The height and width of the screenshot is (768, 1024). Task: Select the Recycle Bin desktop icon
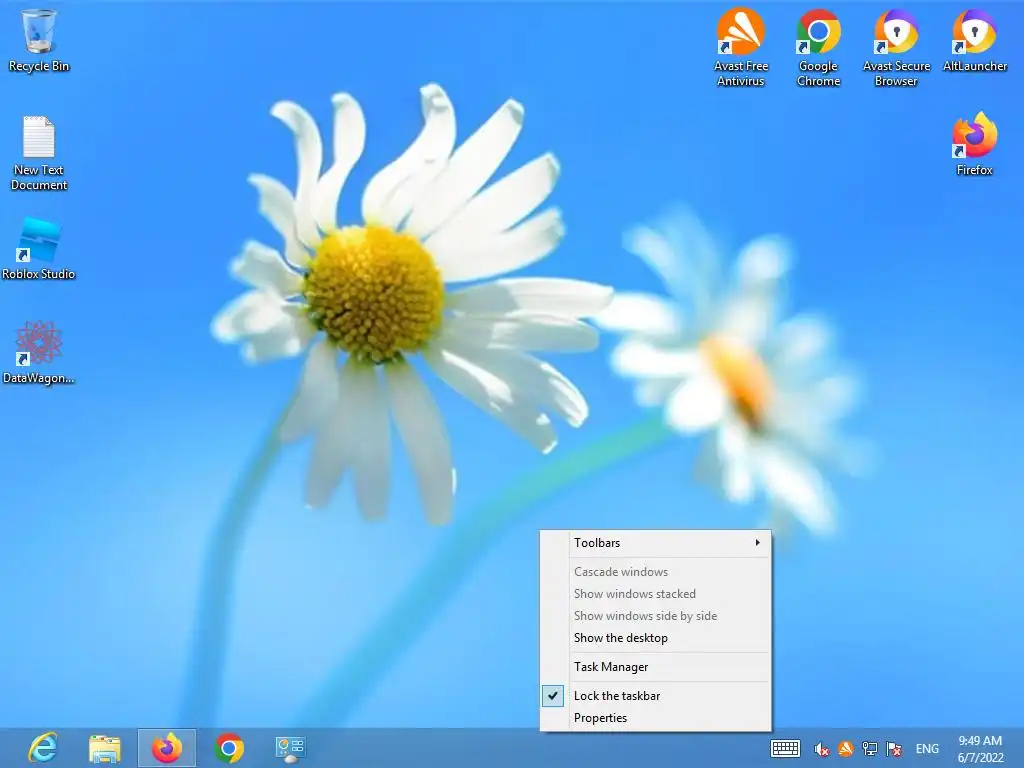[x=39, y=40]
